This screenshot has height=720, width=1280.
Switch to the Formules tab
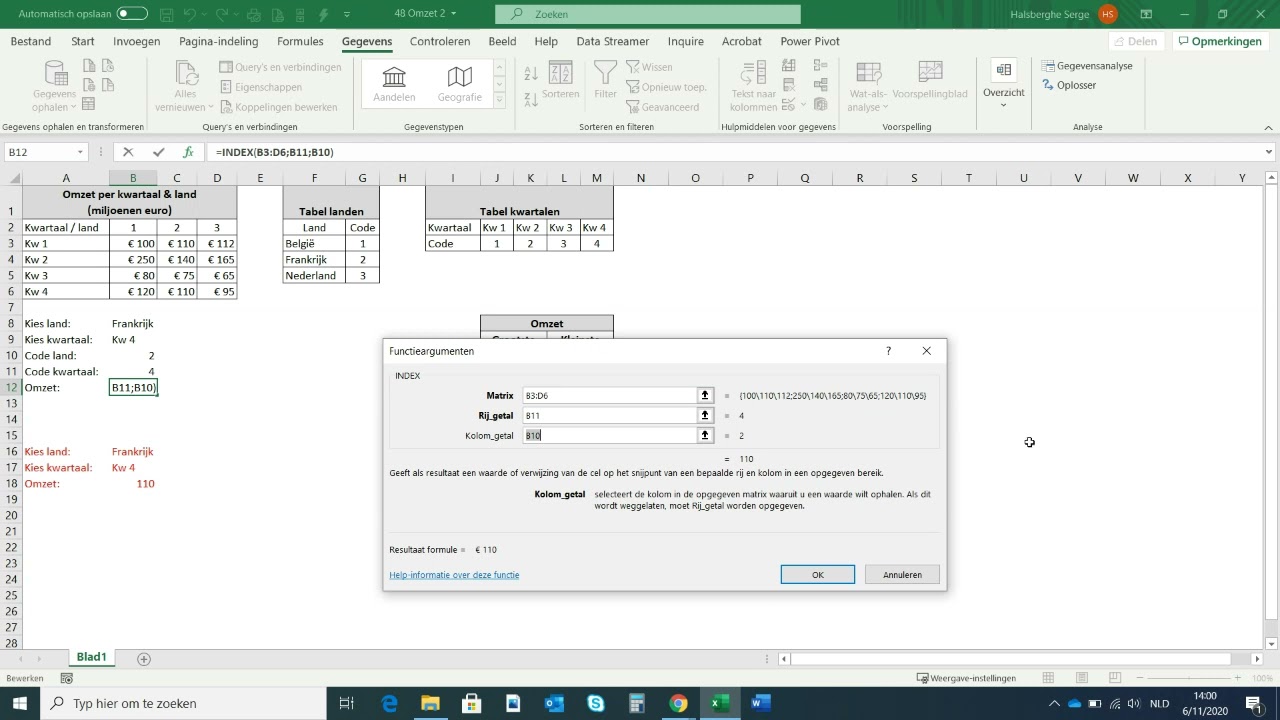(300, 41)
